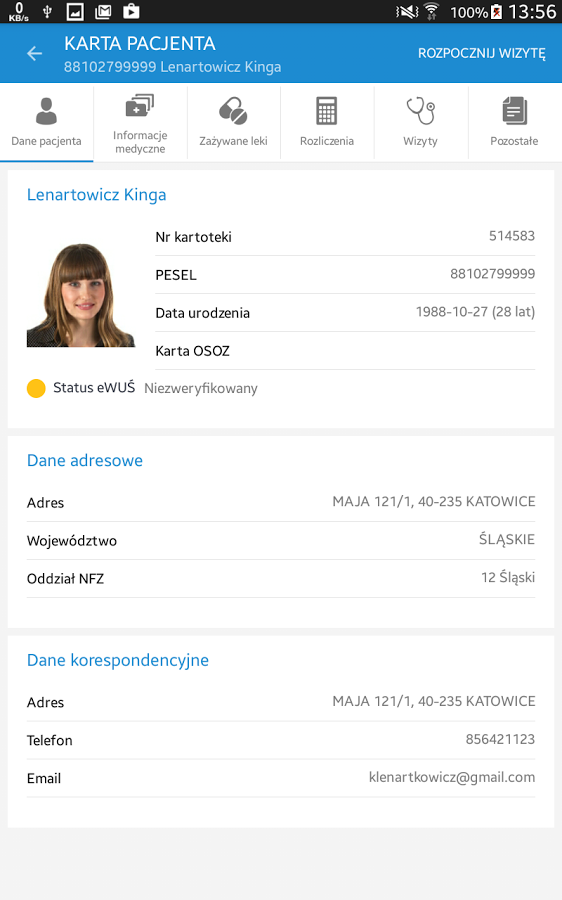Screen dimensions: 562x900
Task: Tap the Wi-Fi status bar icon
Action: click(431, 11)
